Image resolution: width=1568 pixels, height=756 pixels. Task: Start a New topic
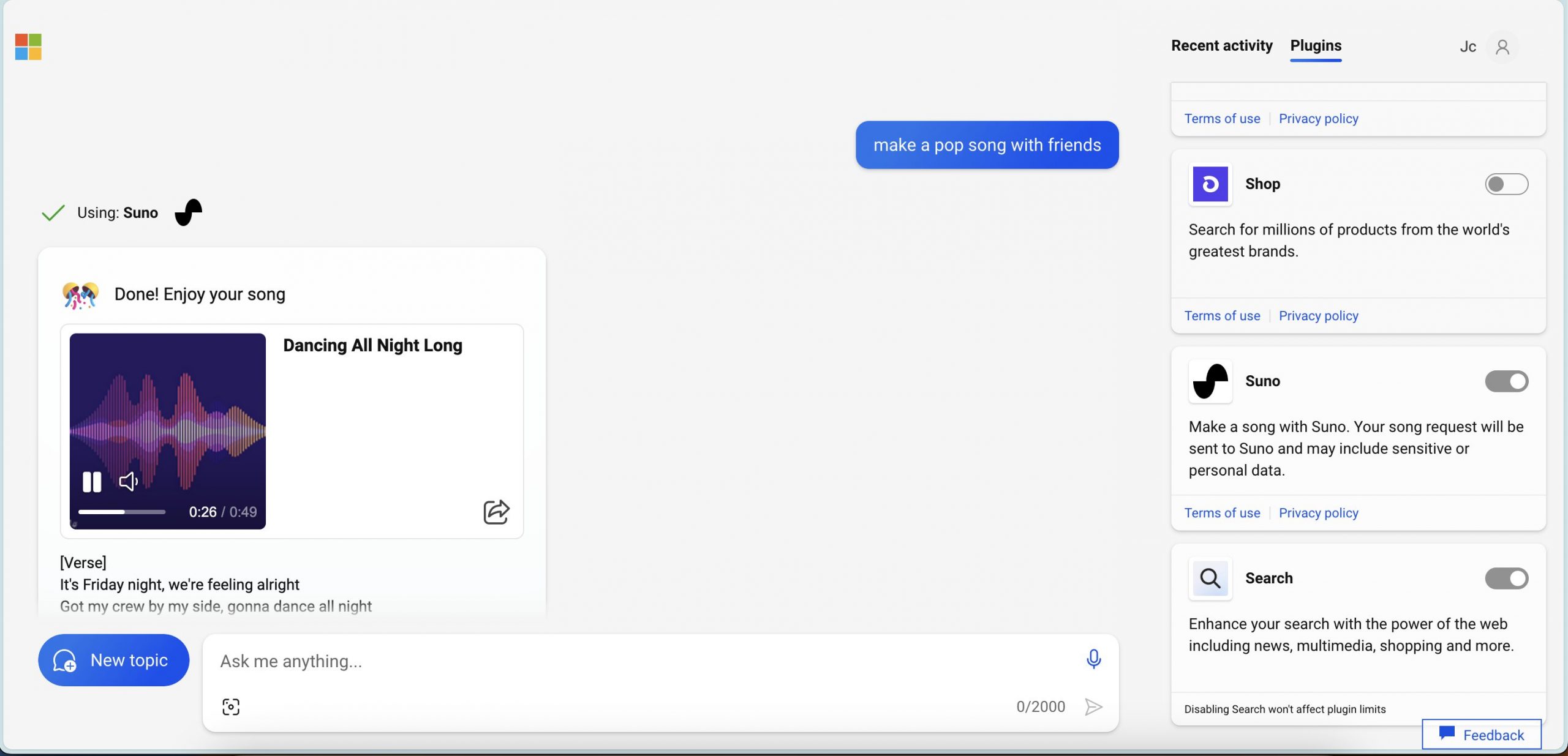click(114, 660)
